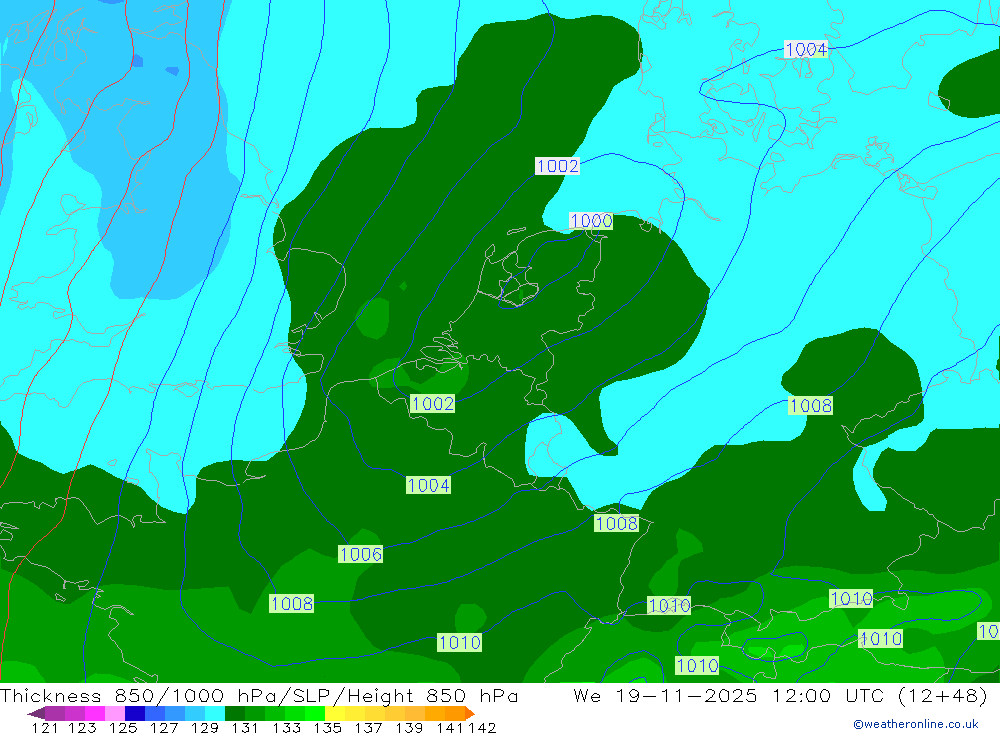Click the 1004 label with green background
Viewport: 1000px width, 733px height.
click(429, 485)
